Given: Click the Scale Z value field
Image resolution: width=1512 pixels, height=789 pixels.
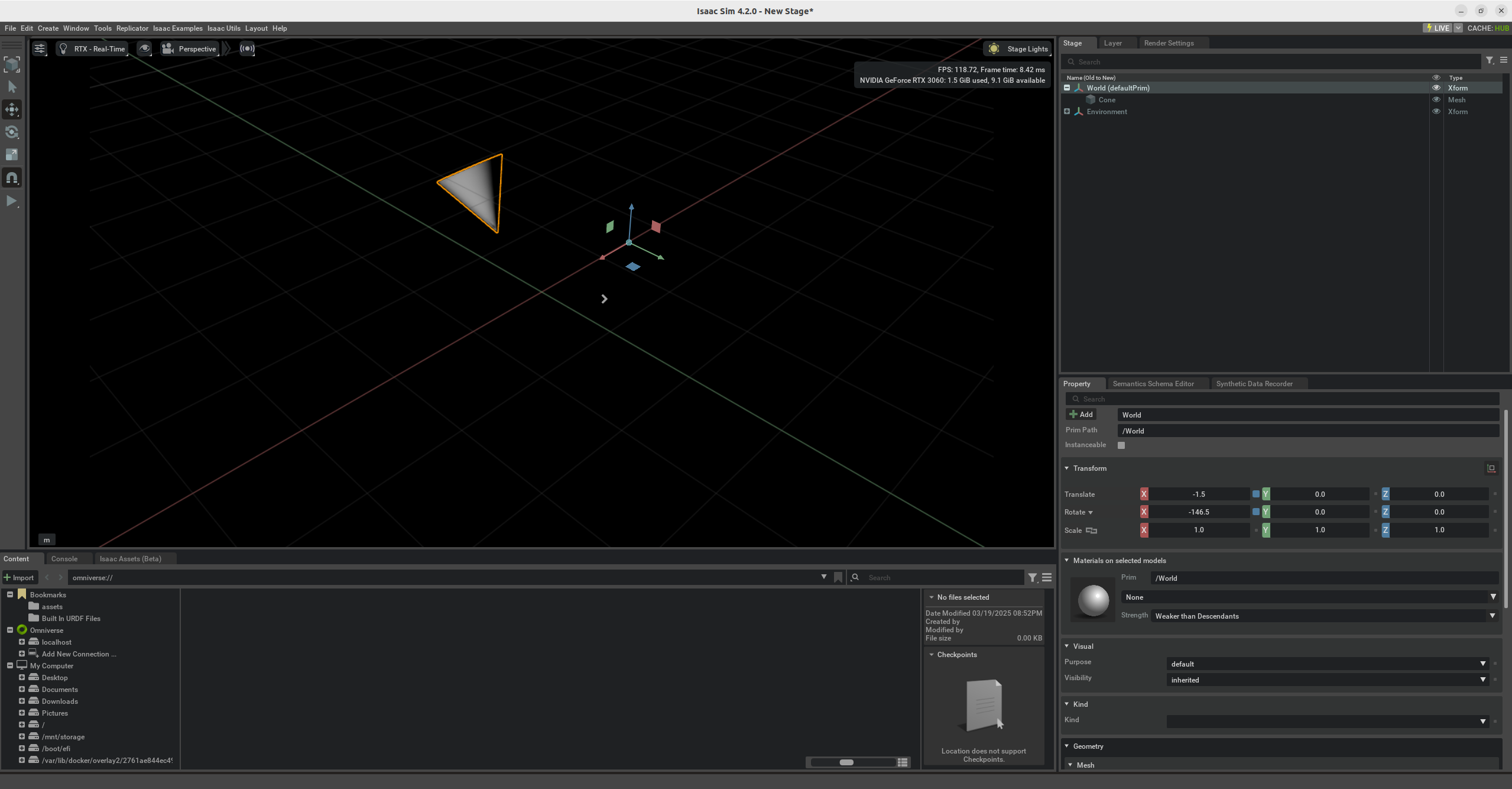Looking at the screenshot, I should click(x=1439, y=530).
